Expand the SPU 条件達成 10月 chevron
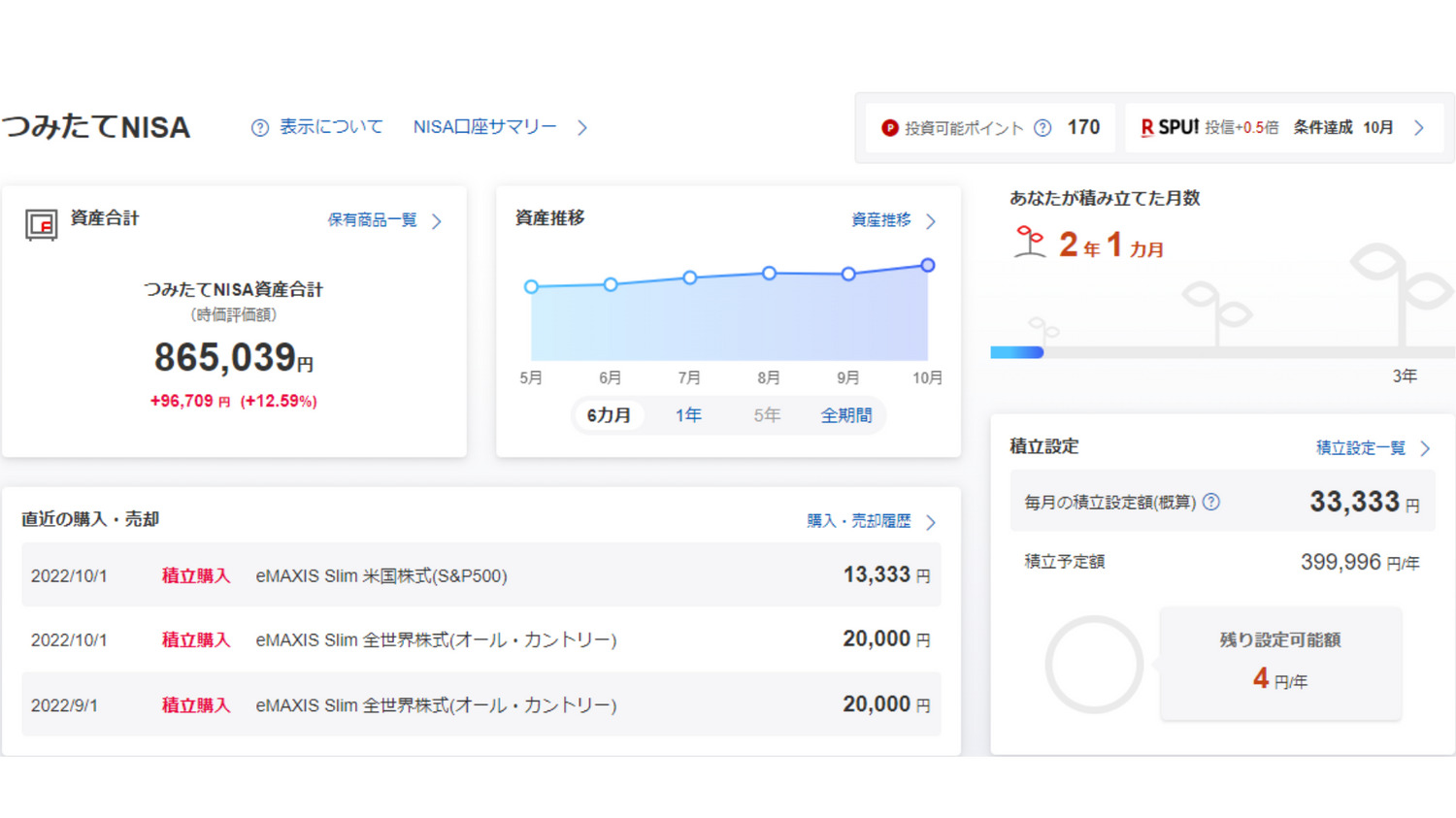 [1419, 127]
